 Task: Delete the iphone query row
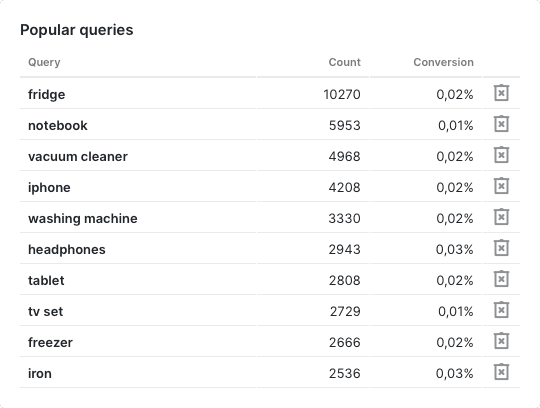(x=501, y=186)
